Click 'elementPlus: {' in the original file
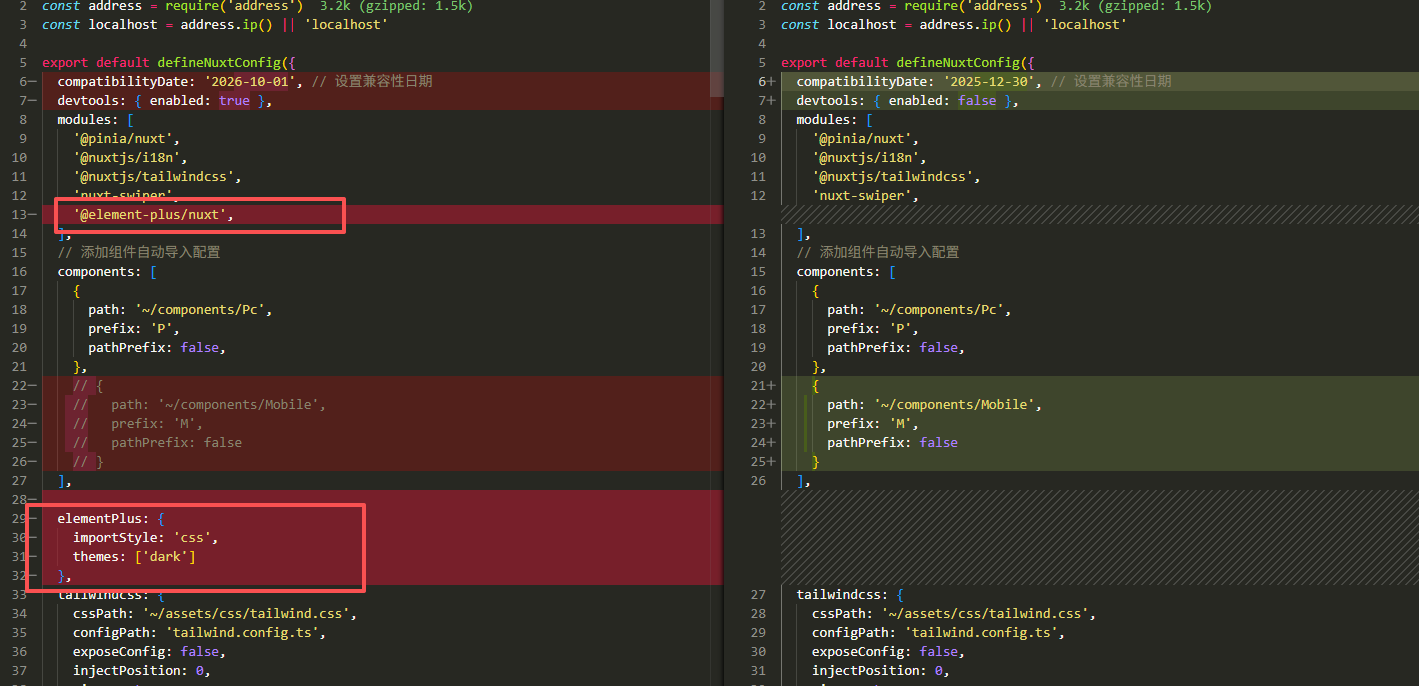 (x=111, y=518)
